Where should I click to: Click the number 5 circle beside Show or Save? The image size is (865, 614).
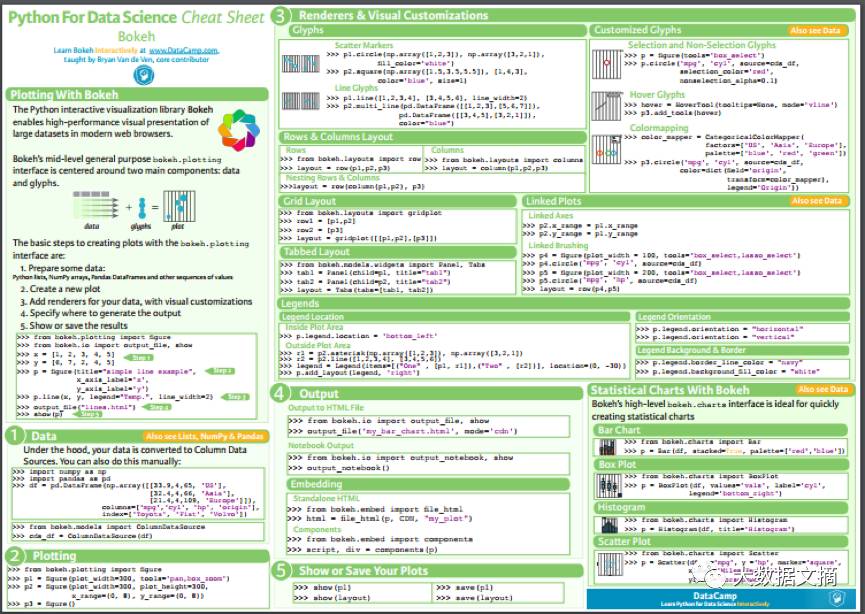tap(280, 570)
